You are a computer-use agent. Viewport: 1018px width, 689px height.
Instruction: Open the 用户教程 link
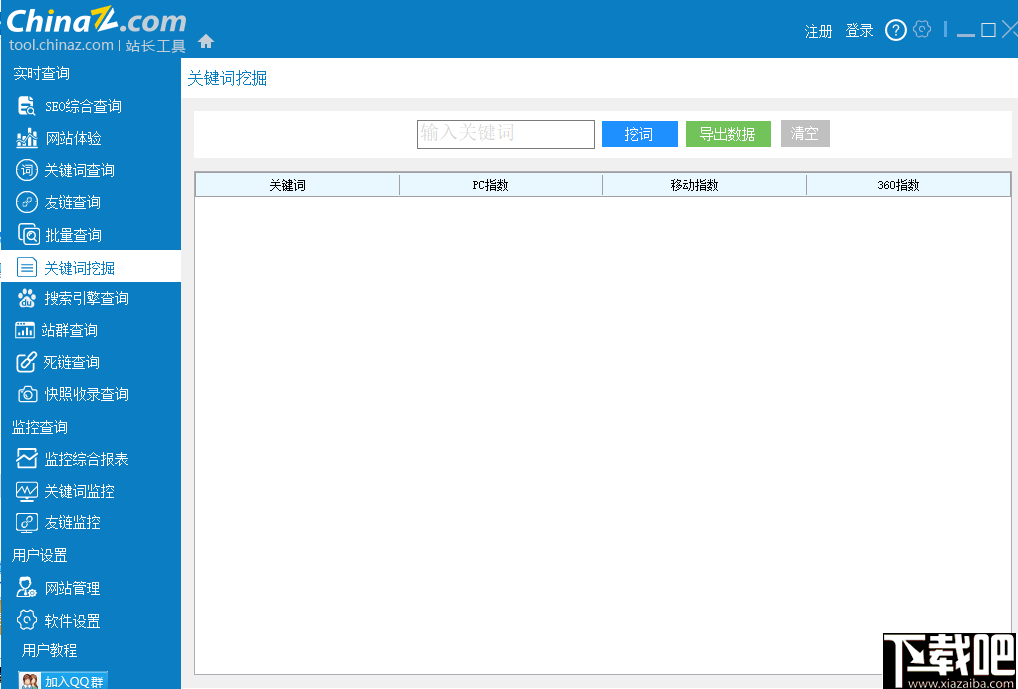(49, 650)
